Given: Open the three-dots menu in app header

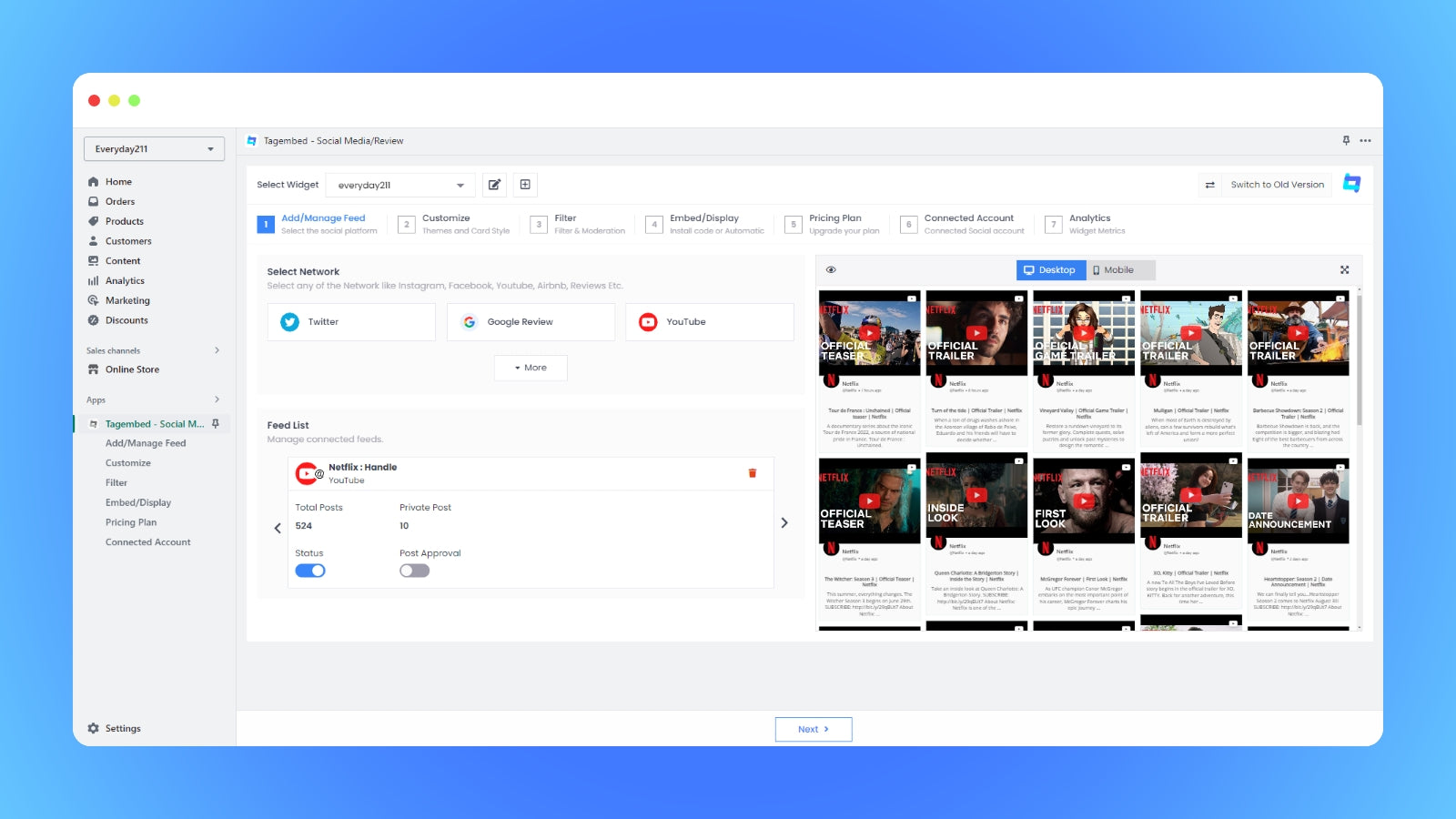Looking at the screenshot, I should pyautogui.click(x=1365, y=140).
